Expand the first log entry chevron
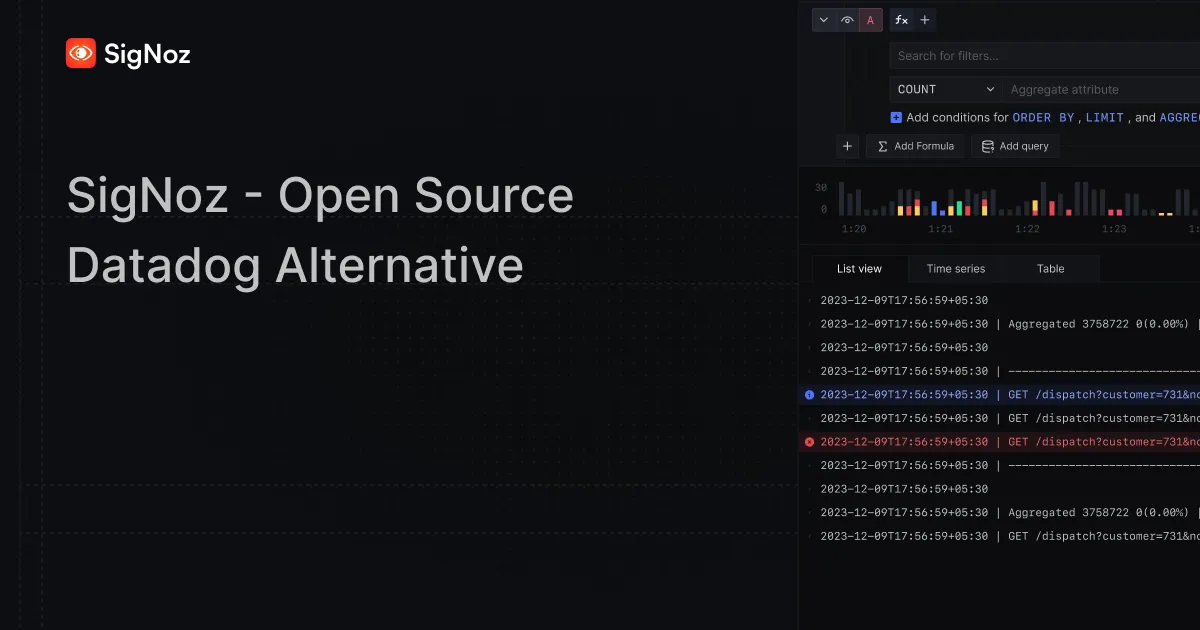The image size is (1200, 630). click(810, 299)
